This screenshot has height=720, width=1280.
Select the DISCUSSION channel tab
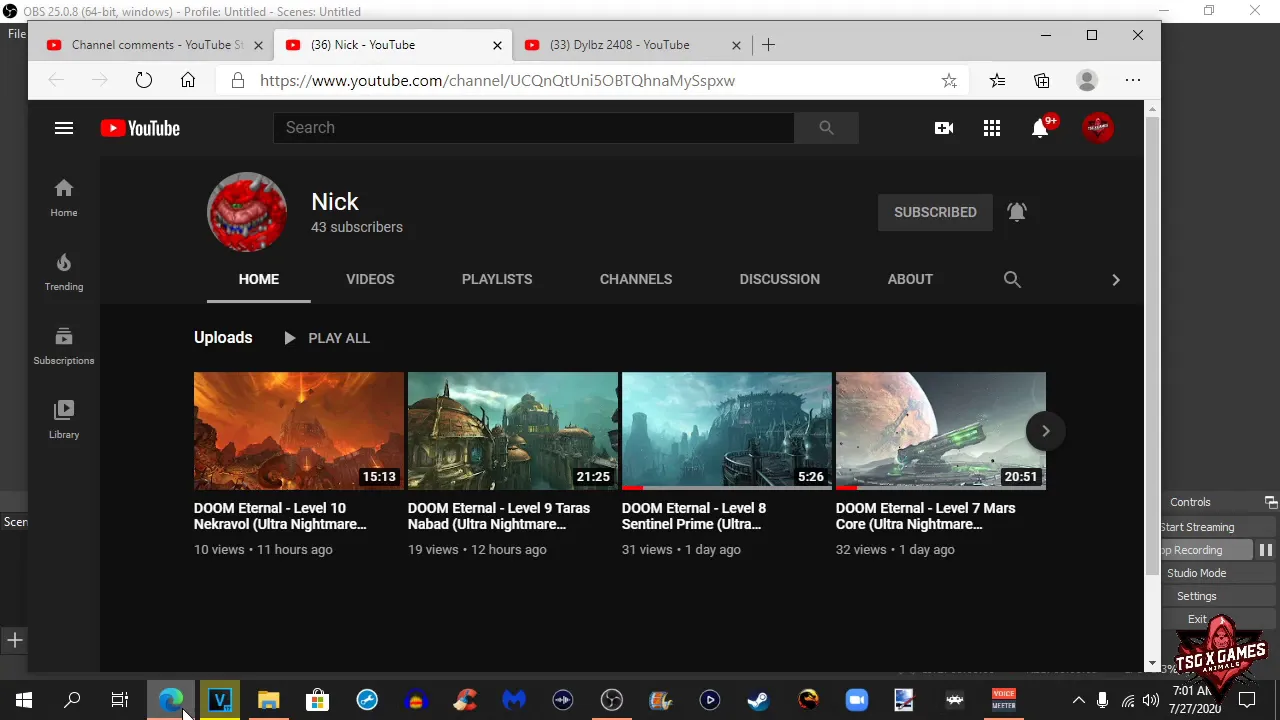click(780, 279)
